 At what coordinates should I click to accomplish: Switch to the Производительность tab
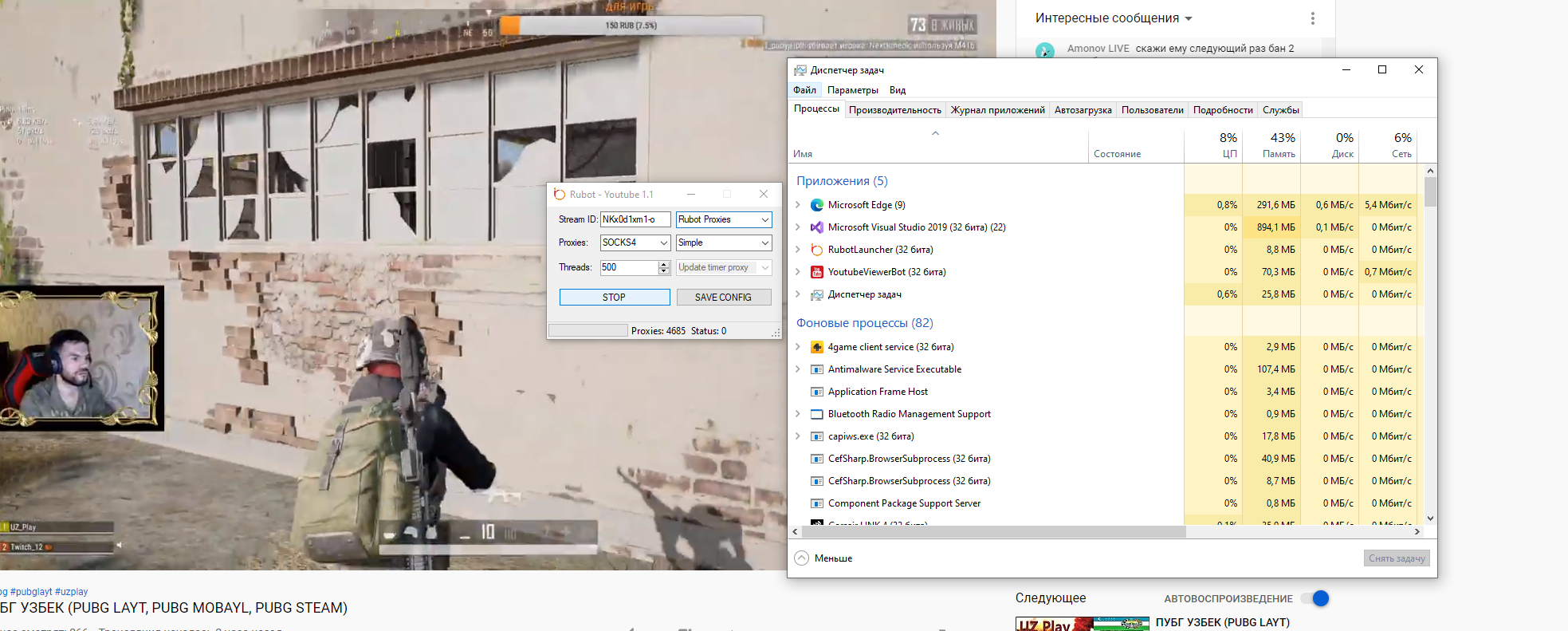894,110
